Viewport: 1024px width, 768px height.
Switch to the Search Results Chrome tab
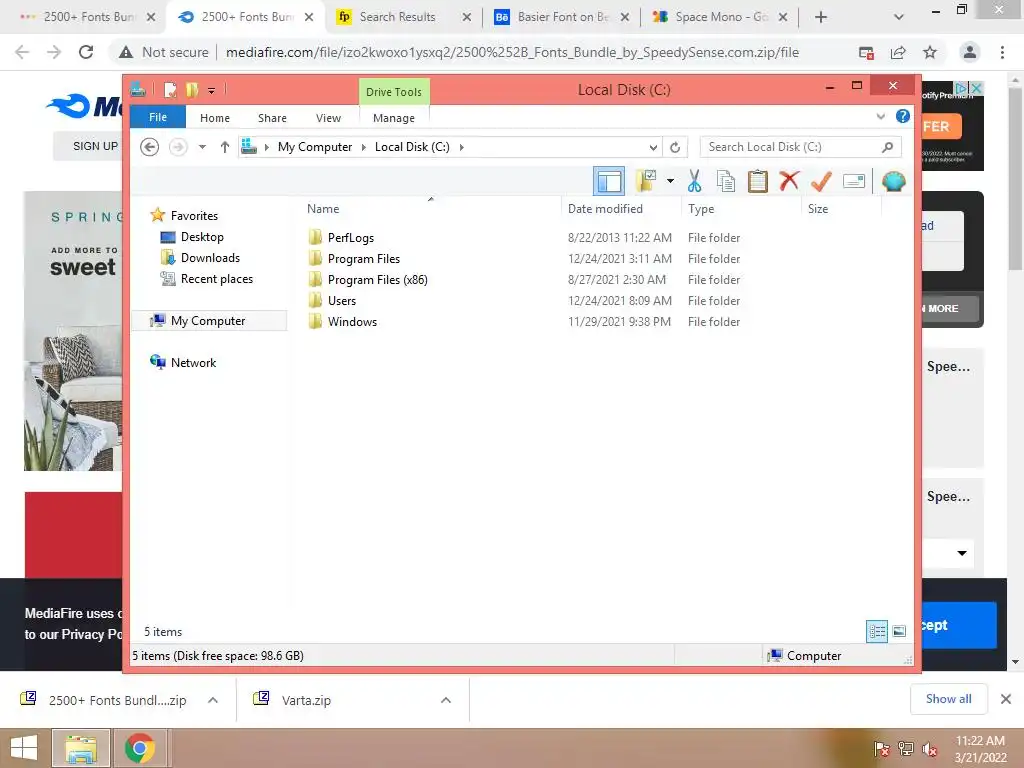[x=397, y=17]
